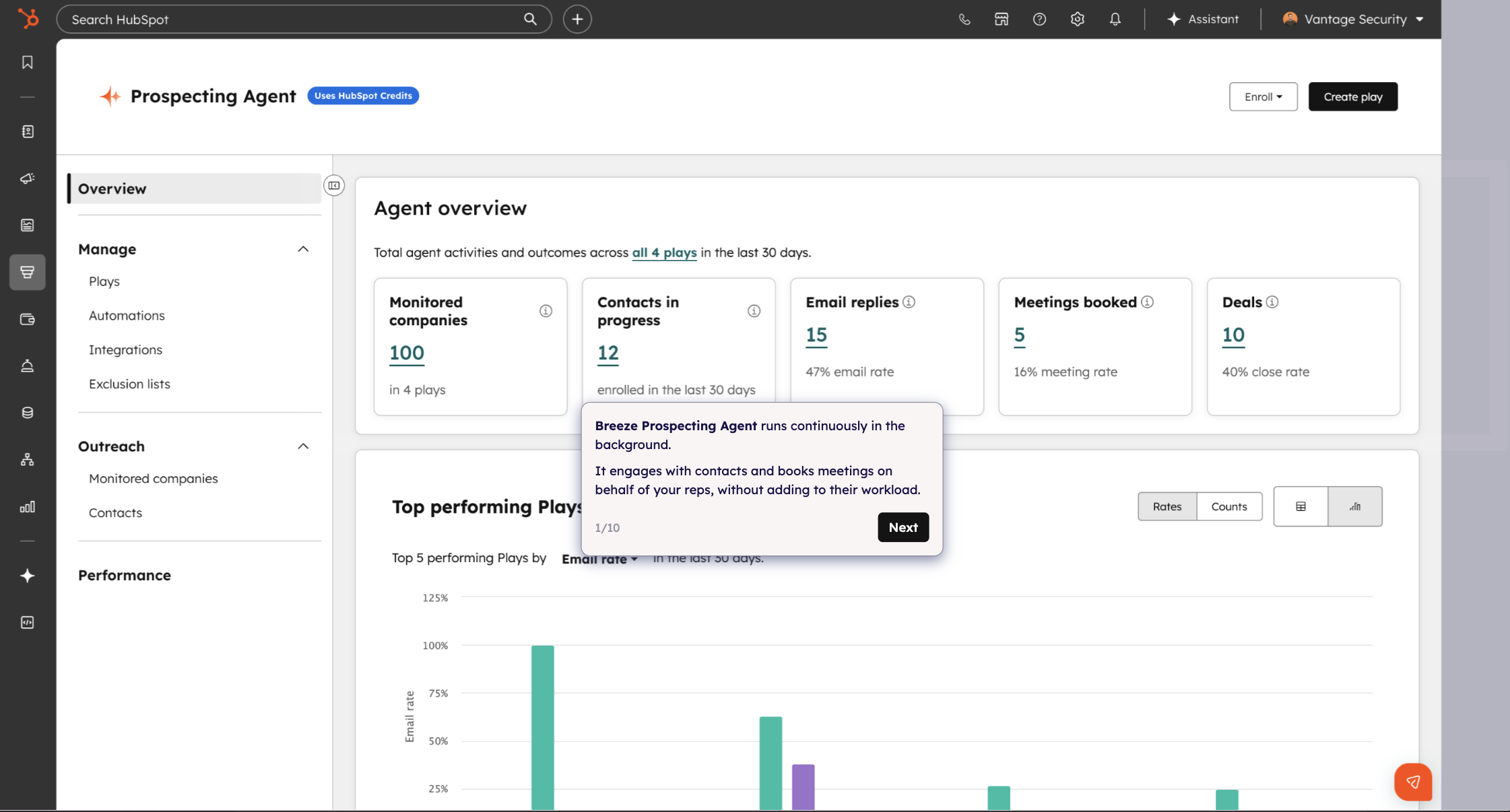Click the HubSpot sprocket logo
The width and height of the screenshot is (1510, 812).
click(28, 19)
